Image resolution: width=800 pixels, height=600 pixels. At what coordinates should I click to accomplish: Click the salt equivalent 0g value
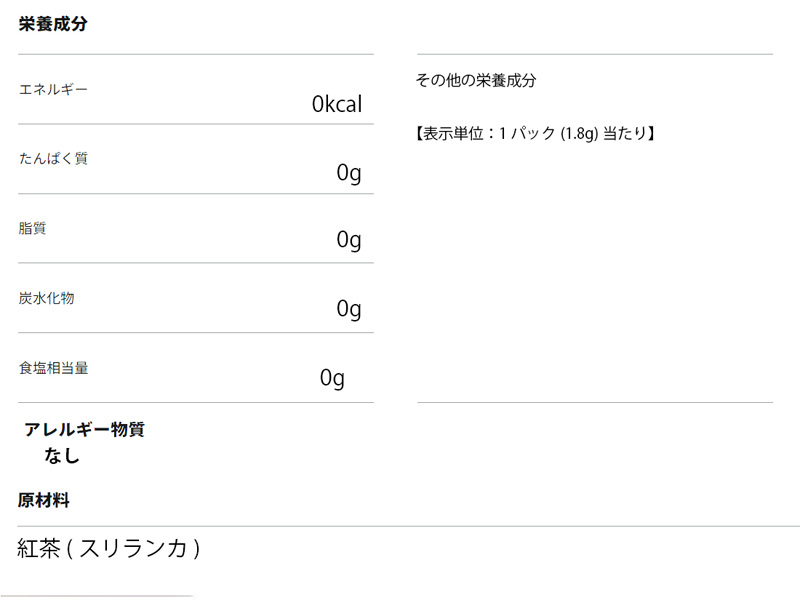click(332, 379)
